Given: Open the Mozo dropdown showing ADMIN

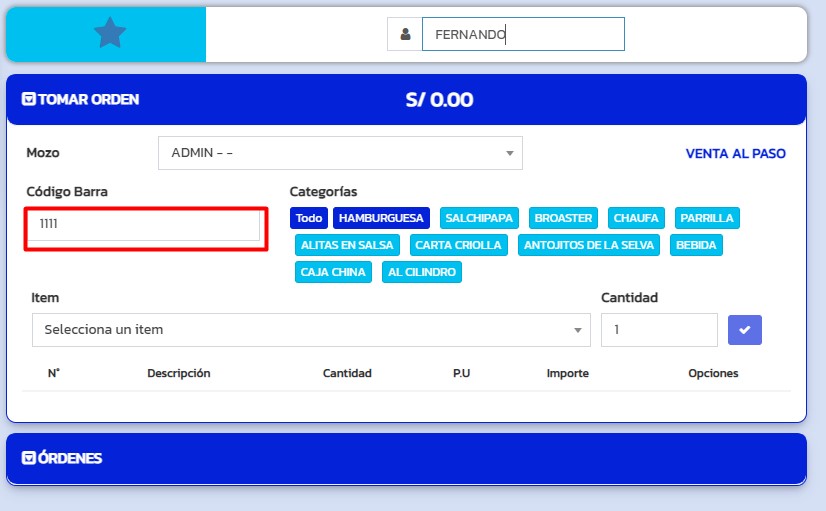Looking at the screenshot, I should 340,153.
